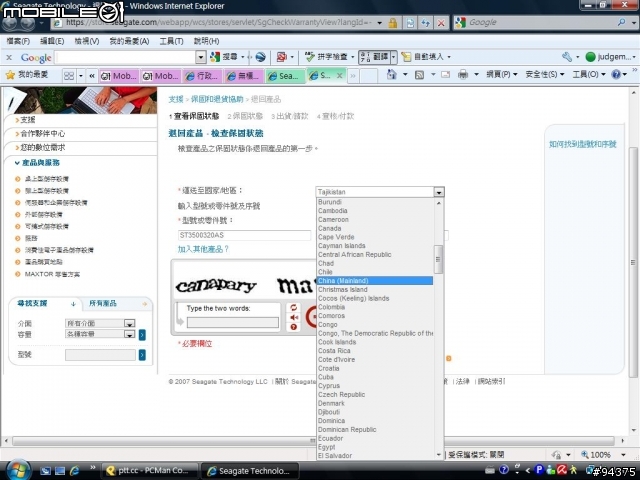Open the Partner Center sidebar link
Screen dimensions: 640x480
point(42,133)
